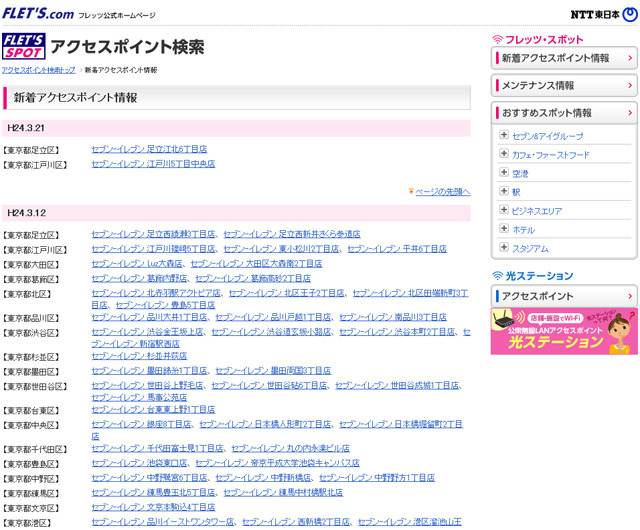Open セブン-イレブン 足立西新井さくら参道店 link

292,234
